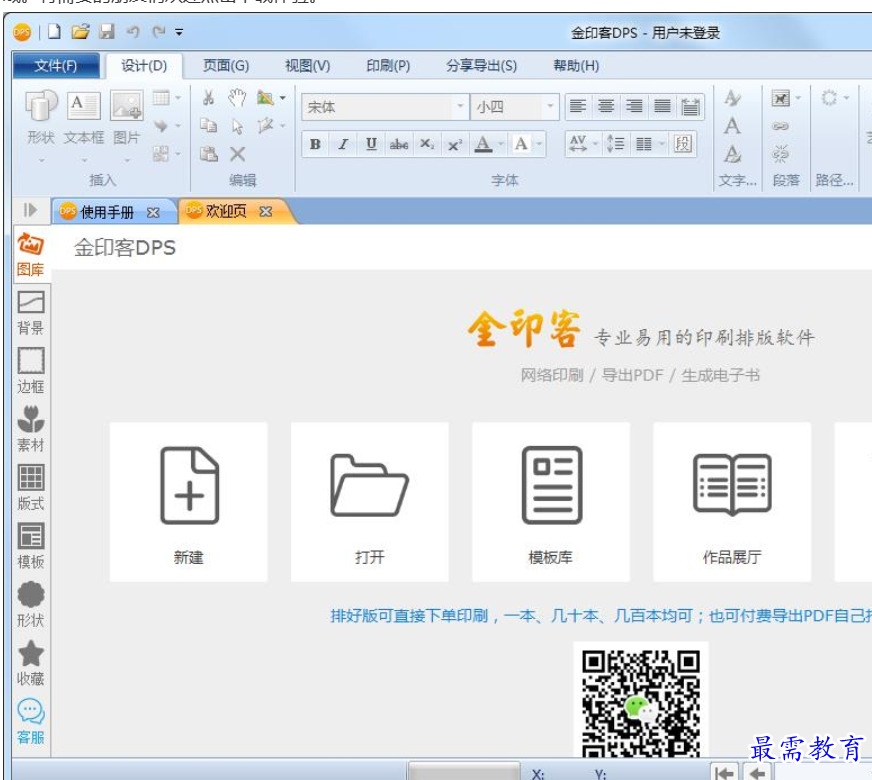
Task: Open the 模板 template sidebar panel
Action: pyautogui.click(x=31, y=547)
